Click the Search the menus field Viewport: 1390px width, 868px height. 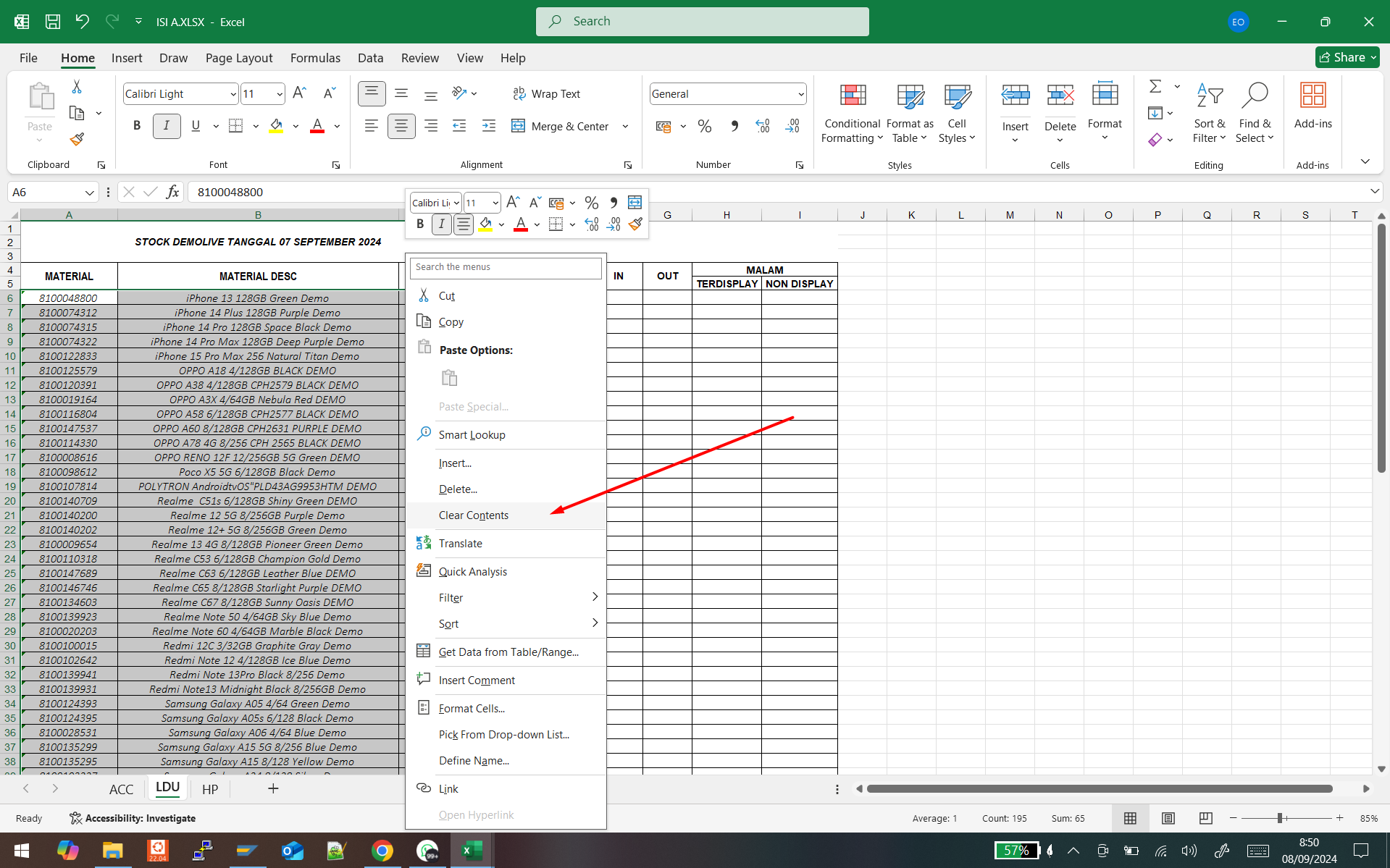tap(506, 267)
